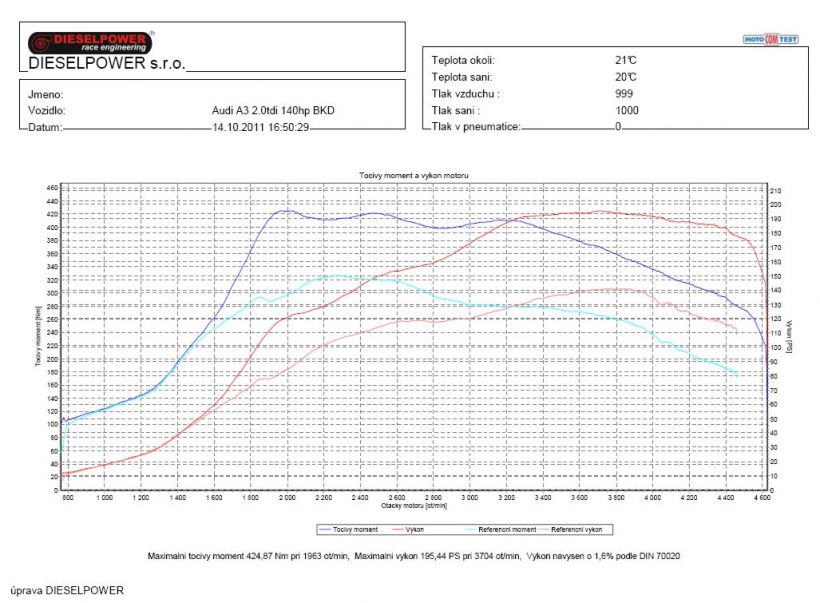Click the úprava DIESELPOWER footer text
Image resolution: width=820 pixels, height=603 pixels.
click(x=67, y=590)
